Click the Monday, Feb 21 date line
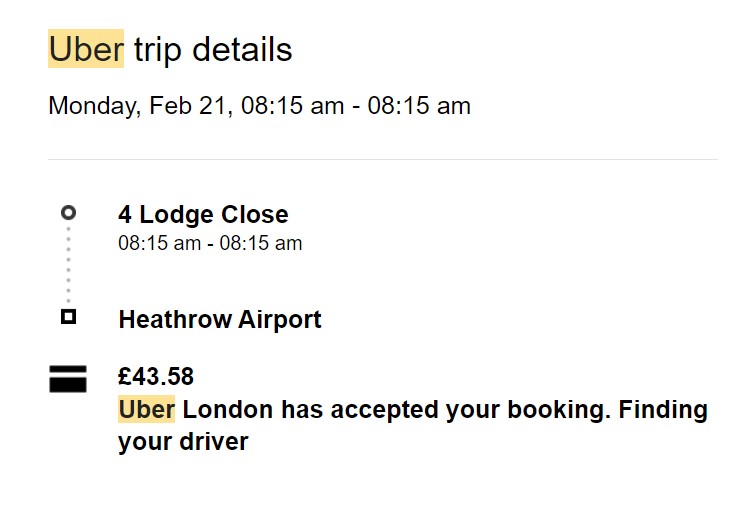Viewport: 743px width, 521px height. click(259, 105)
